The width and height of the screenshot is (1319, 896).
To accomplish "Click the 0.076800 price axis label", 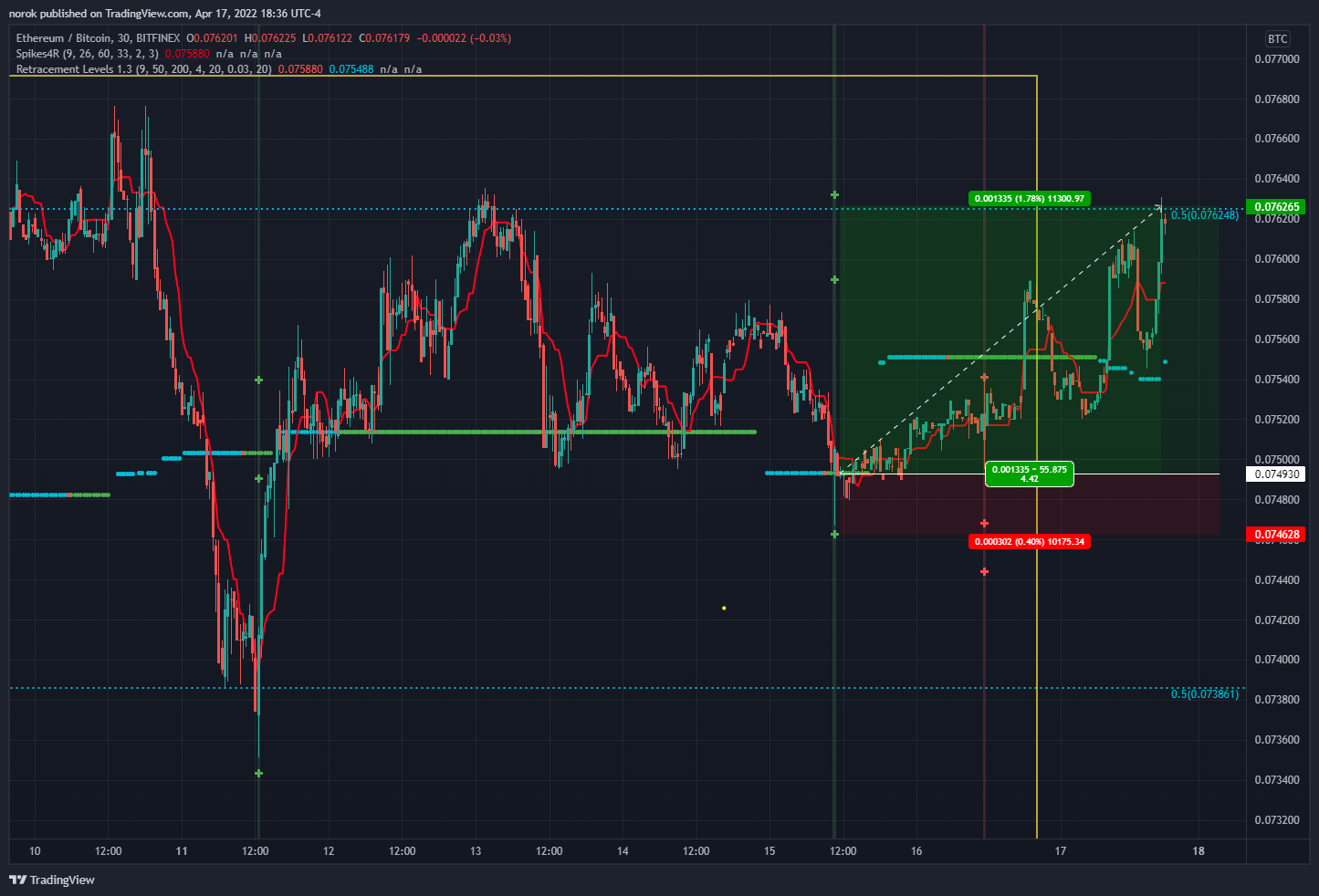I will pos(1276,99).
